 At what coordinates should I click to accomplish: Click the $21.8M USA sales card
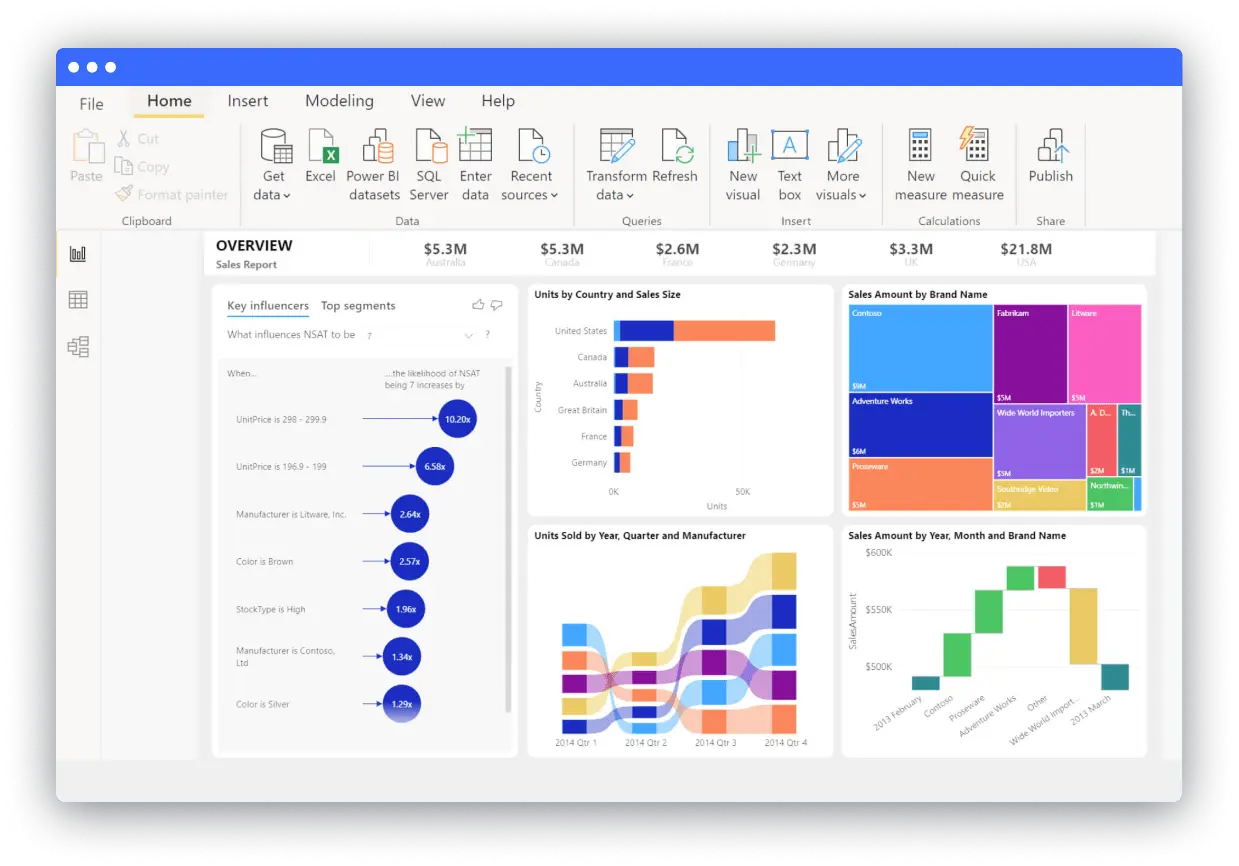(x=1026, y=255)
